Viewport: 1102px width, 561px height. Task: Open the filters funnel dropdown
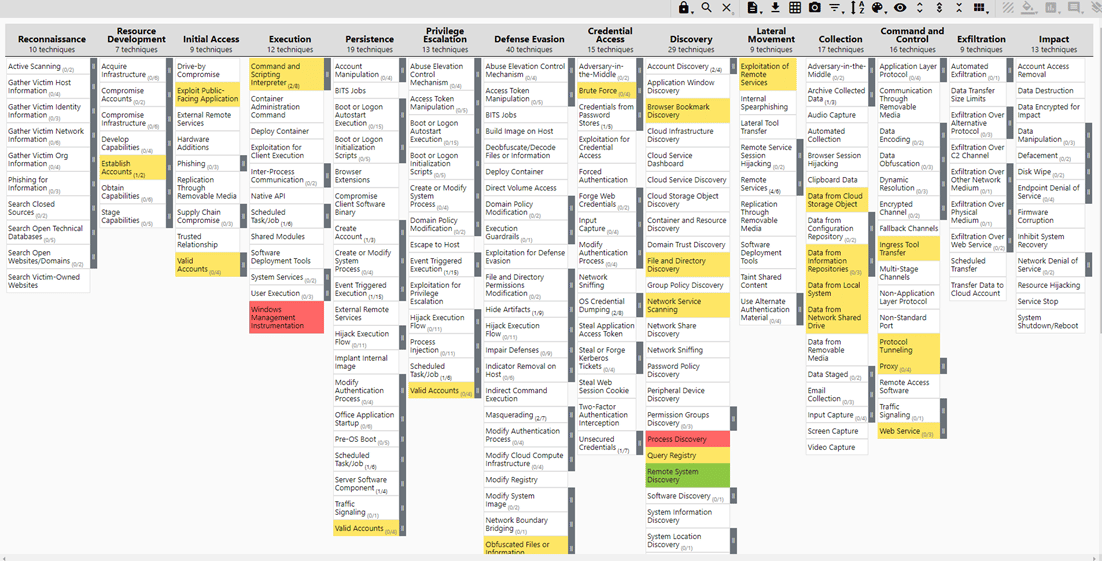tap(836, 8)
